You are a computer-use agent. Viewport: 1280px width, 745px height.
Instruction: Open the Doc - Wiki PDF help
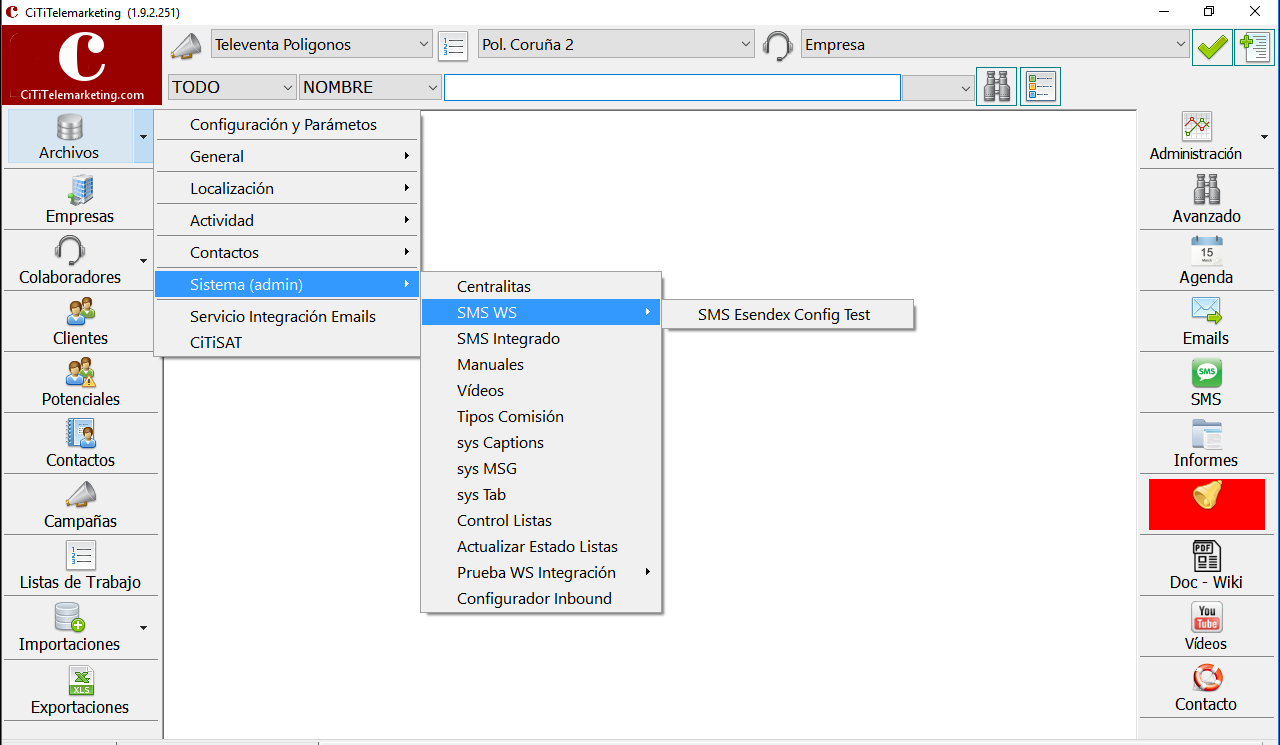coord(1207,565)
